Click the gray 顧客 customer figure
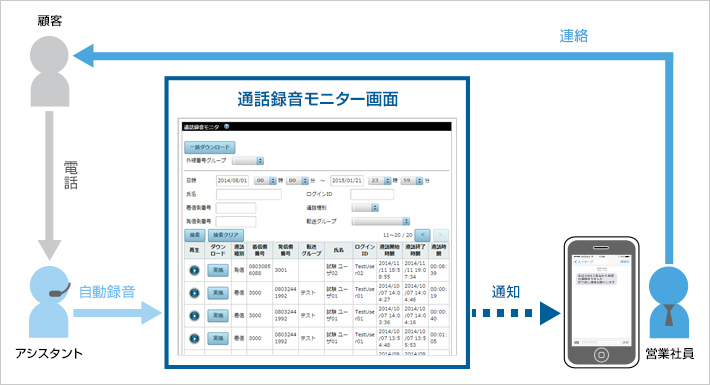Viewport: 710px width, 385px height. (49, 72)
